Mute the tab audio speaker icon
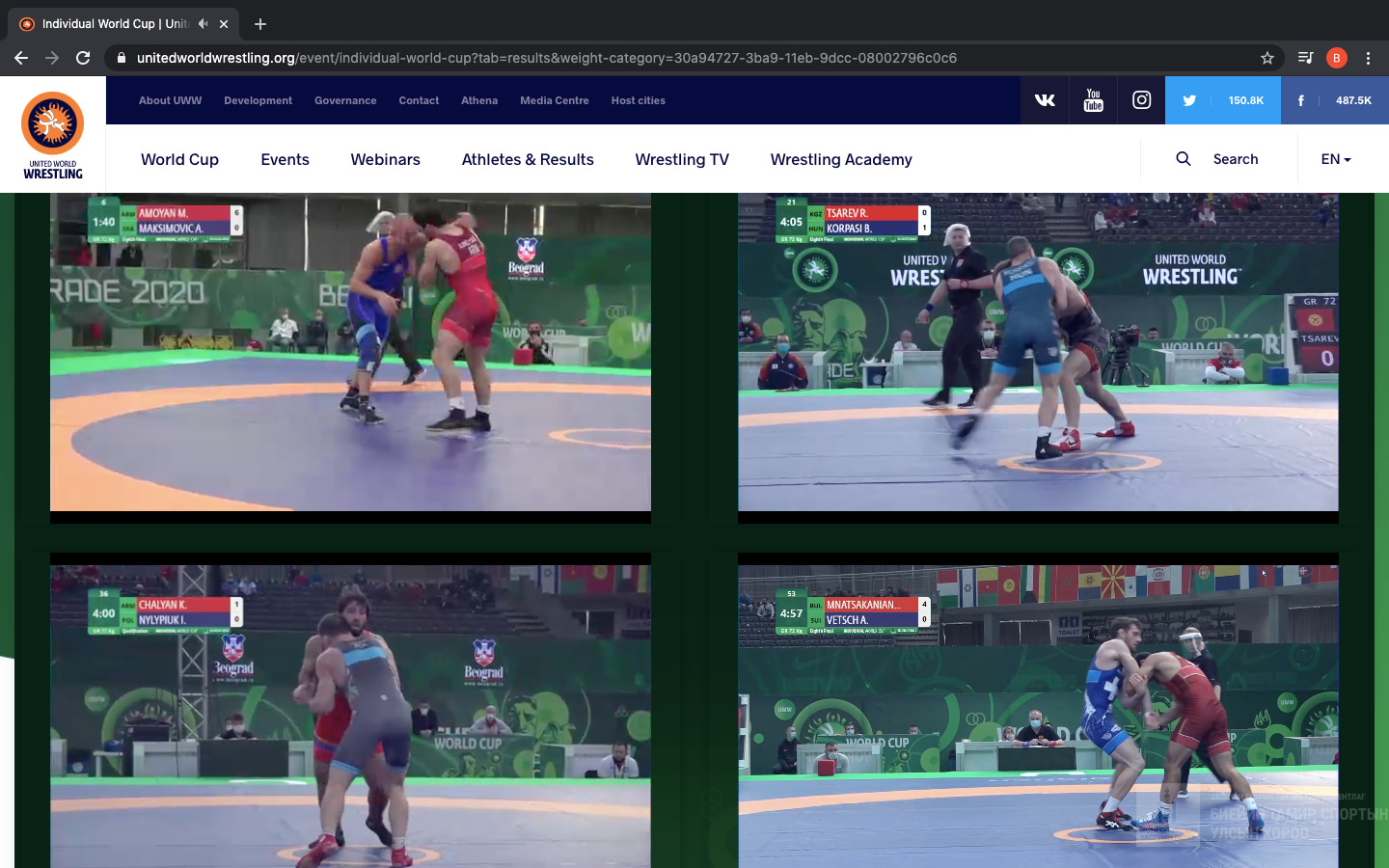 204,23
